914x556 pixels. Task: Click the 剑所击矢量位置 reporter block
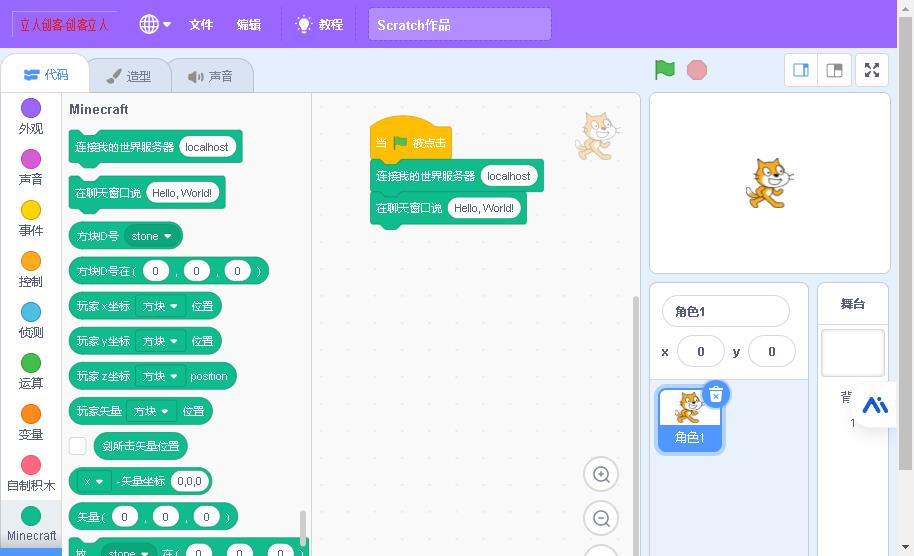(x=140, y=446)
